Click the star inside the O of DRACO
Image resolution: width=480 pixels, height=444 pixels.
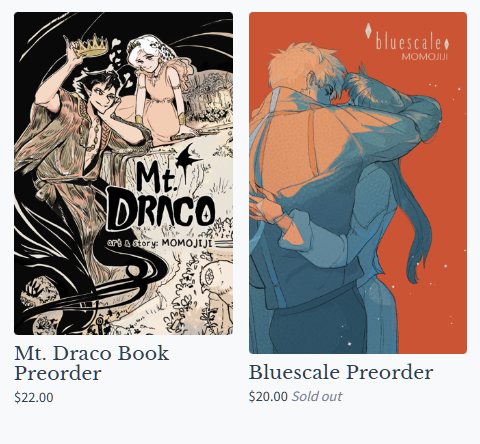(208, 213)
